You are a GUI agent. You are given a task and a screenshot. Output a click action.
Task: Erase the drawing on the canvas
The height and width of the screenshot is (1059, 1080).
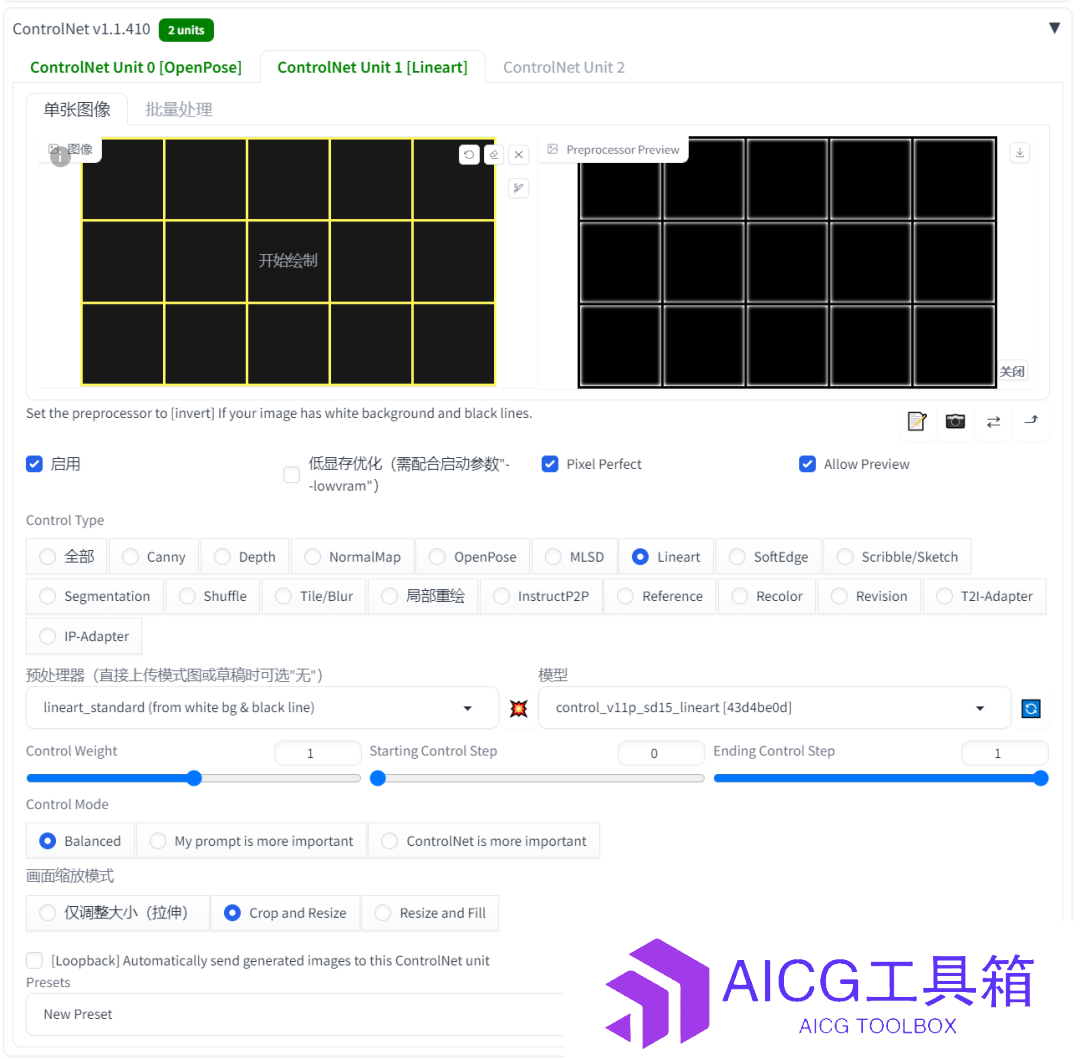point(494,154)
